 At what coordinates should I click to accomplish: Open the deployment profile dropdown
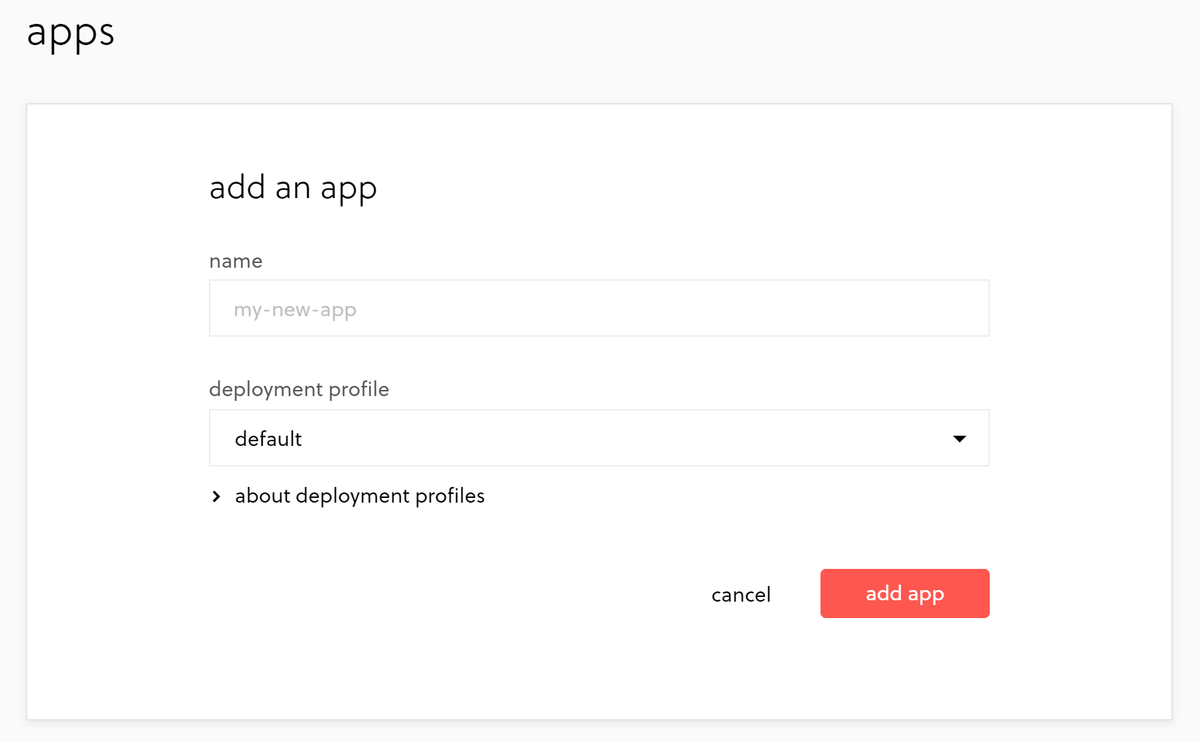(x=598, y=438)
